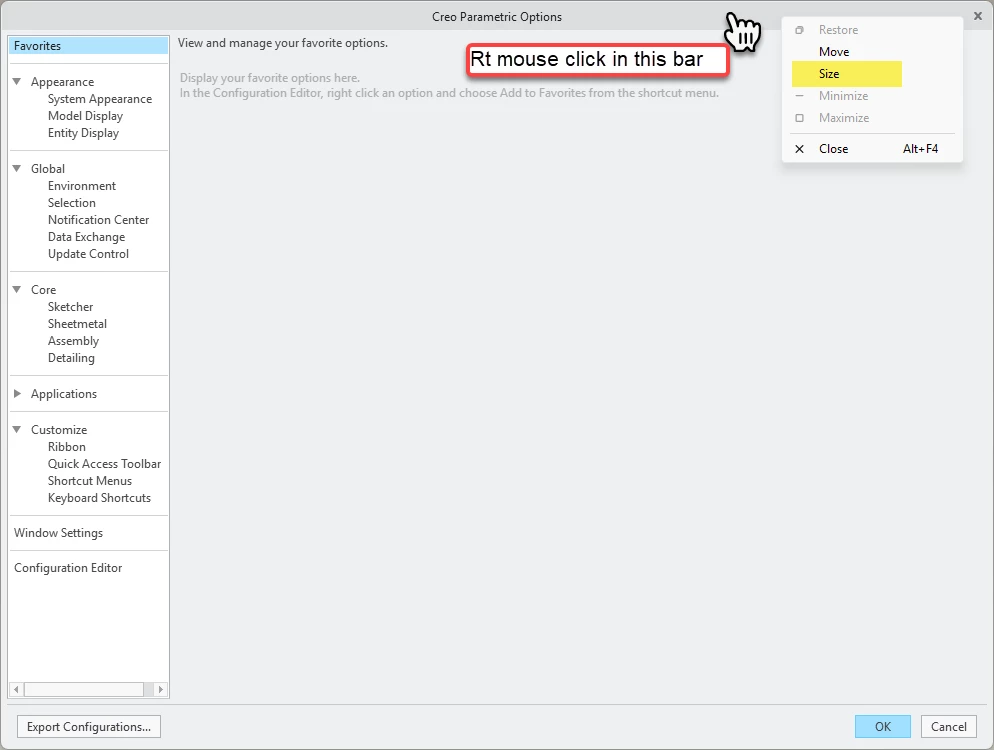
Task: Open Ribbon customization page
Action: pyautogui.click(x=67, y=447)
